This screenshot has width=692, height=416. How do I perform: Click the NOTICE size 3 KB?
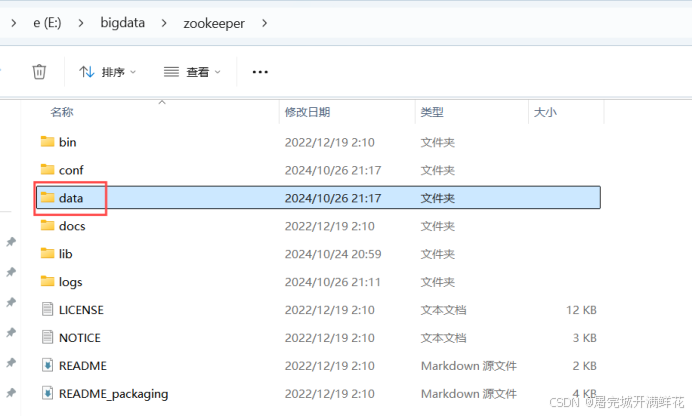pyautogui.click(x=585, y=337)
